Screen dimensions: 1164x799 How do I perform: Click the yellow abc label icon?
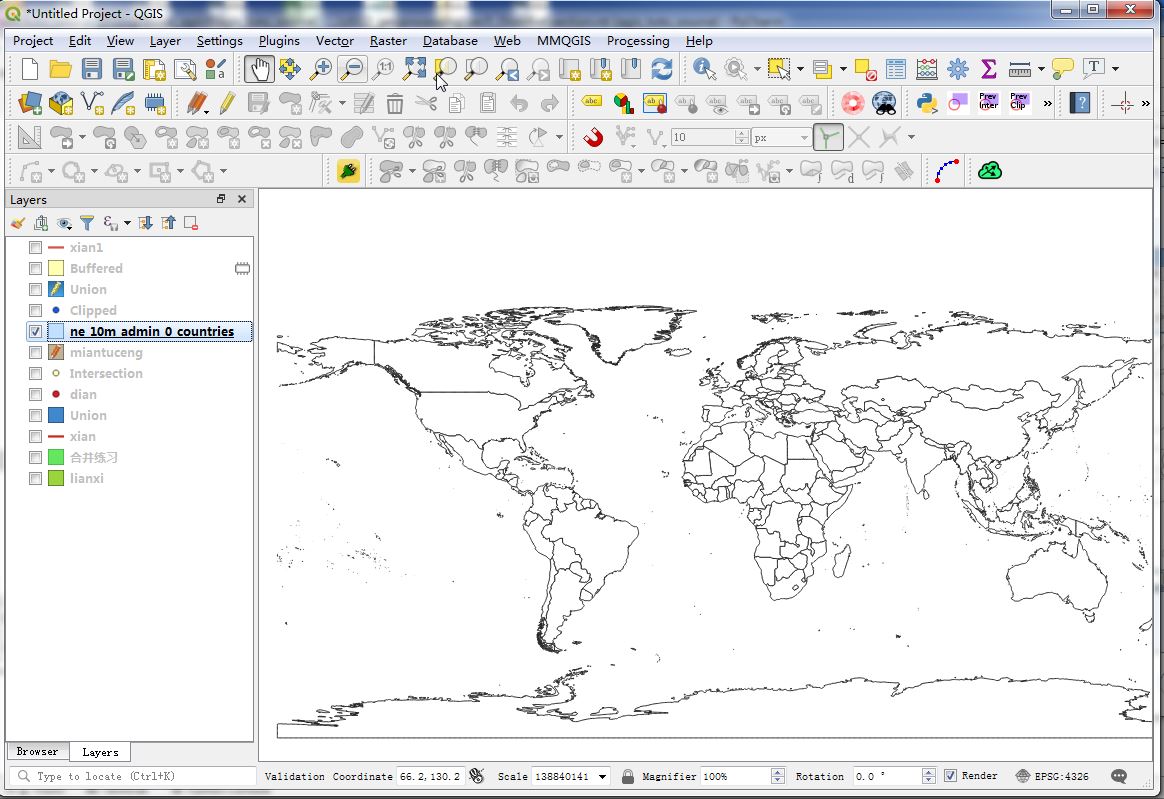592,102
